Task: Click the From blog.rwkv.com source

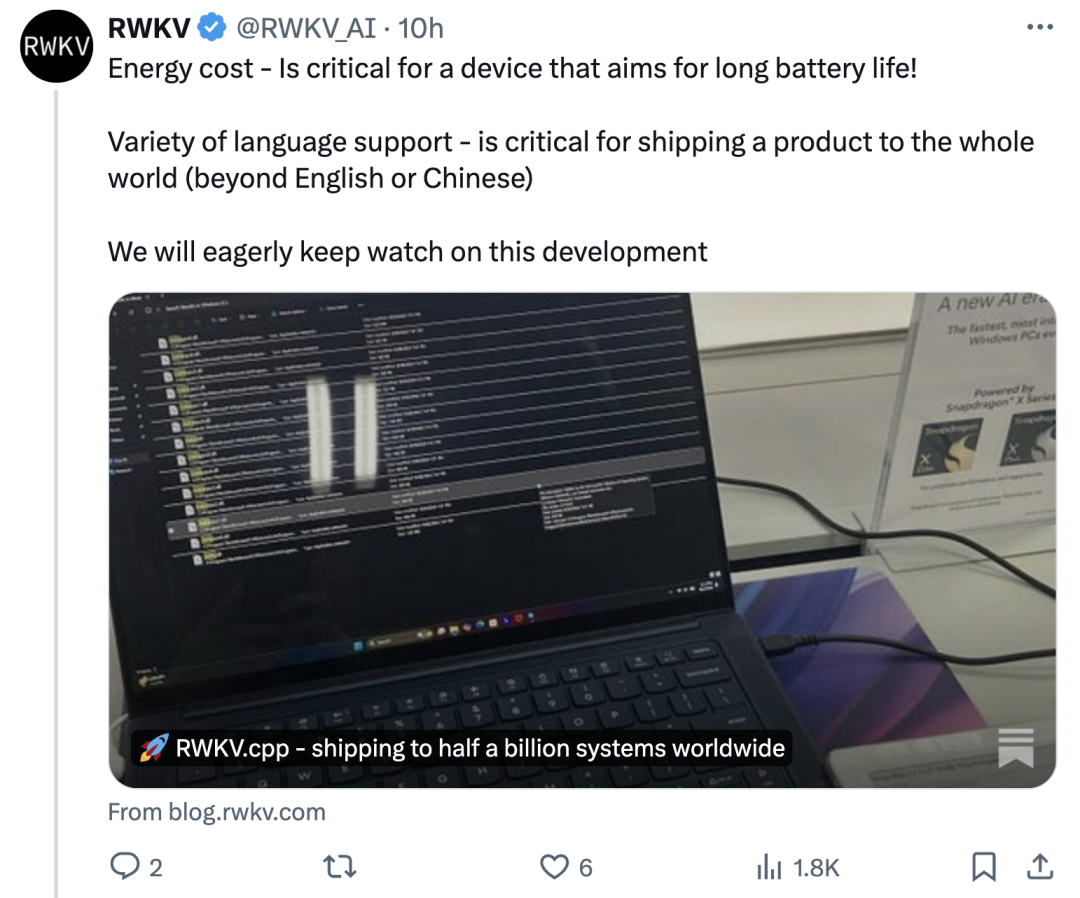Action: pos(216,812)
